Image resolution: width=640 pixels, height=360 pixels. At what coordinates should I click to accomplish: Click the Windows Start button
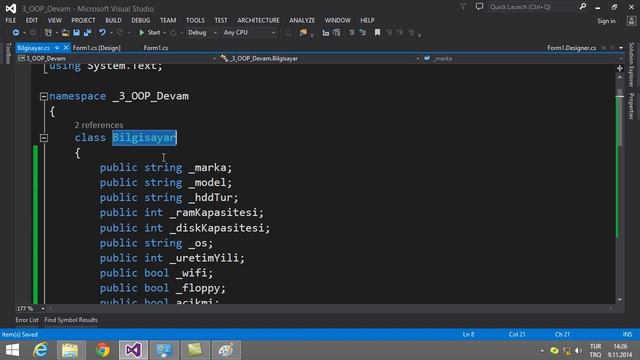pyautogui.click(x=12, y=350)
